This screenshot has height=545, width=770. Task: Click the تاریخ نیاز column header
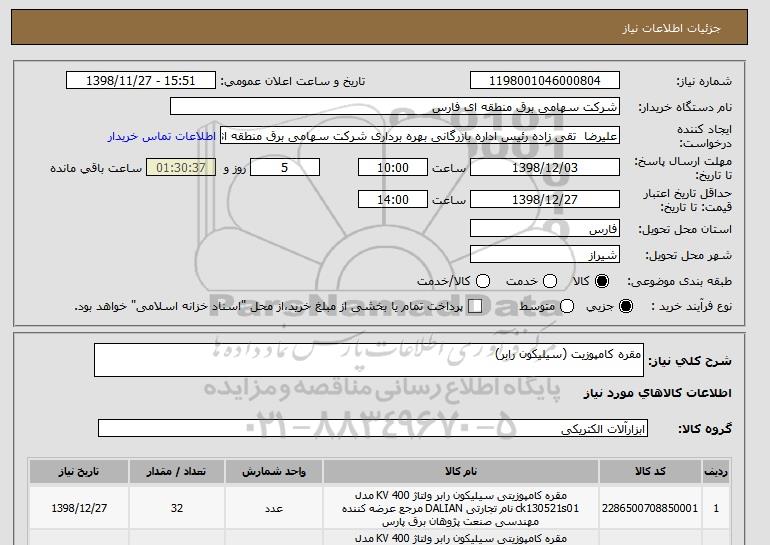(x=79, y=471)
